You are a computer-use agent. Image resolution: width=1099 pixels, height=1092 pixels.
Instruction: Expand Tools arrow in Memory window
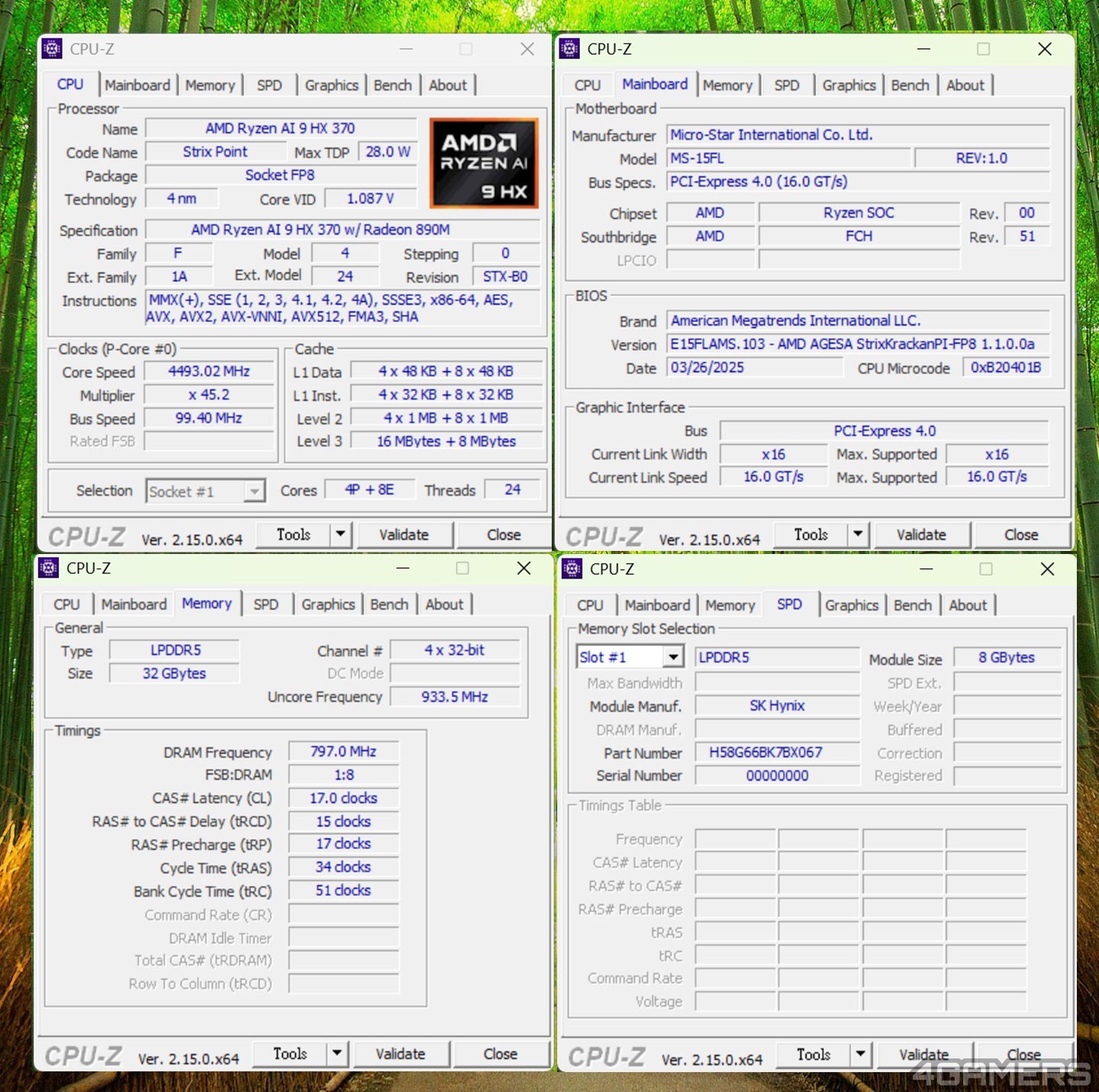click(337, 1053)
